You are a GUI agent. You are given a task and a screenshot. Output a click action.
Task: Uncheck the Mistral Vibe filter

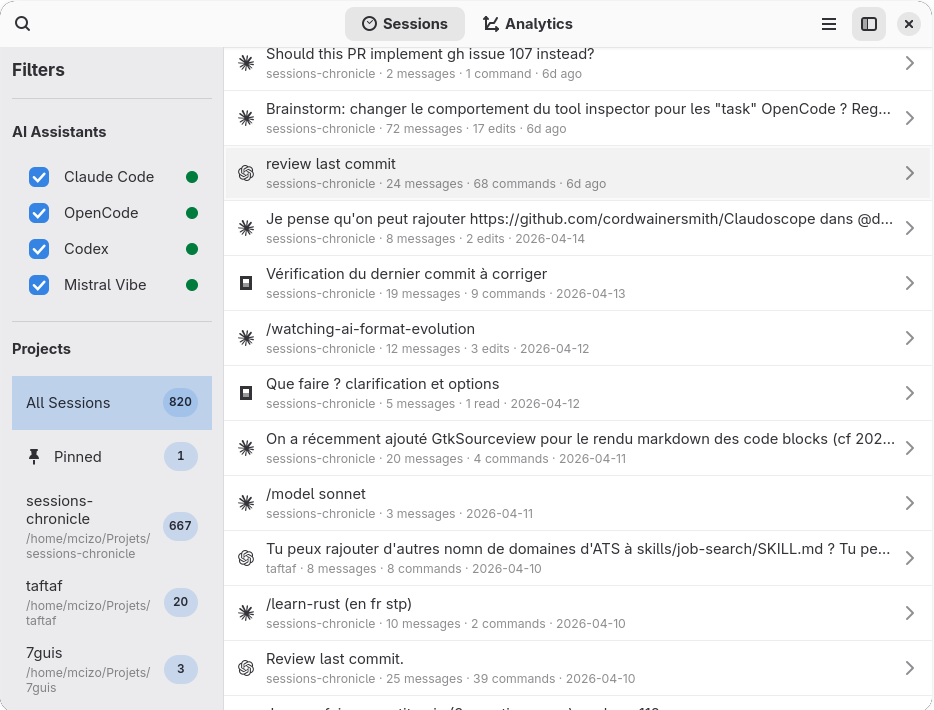click(x=38, y=284)
